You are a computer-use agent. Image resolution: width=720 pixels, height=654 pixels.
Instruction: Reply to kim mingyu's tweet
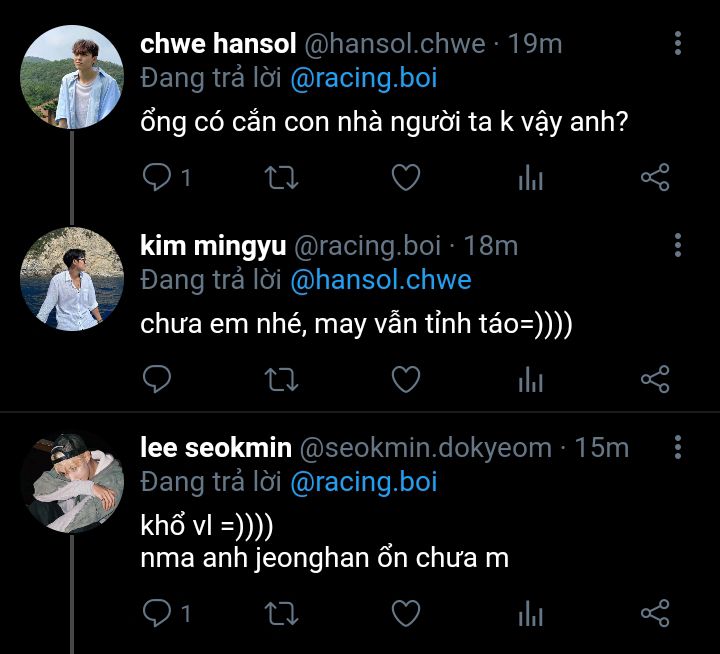click(157, 379)
